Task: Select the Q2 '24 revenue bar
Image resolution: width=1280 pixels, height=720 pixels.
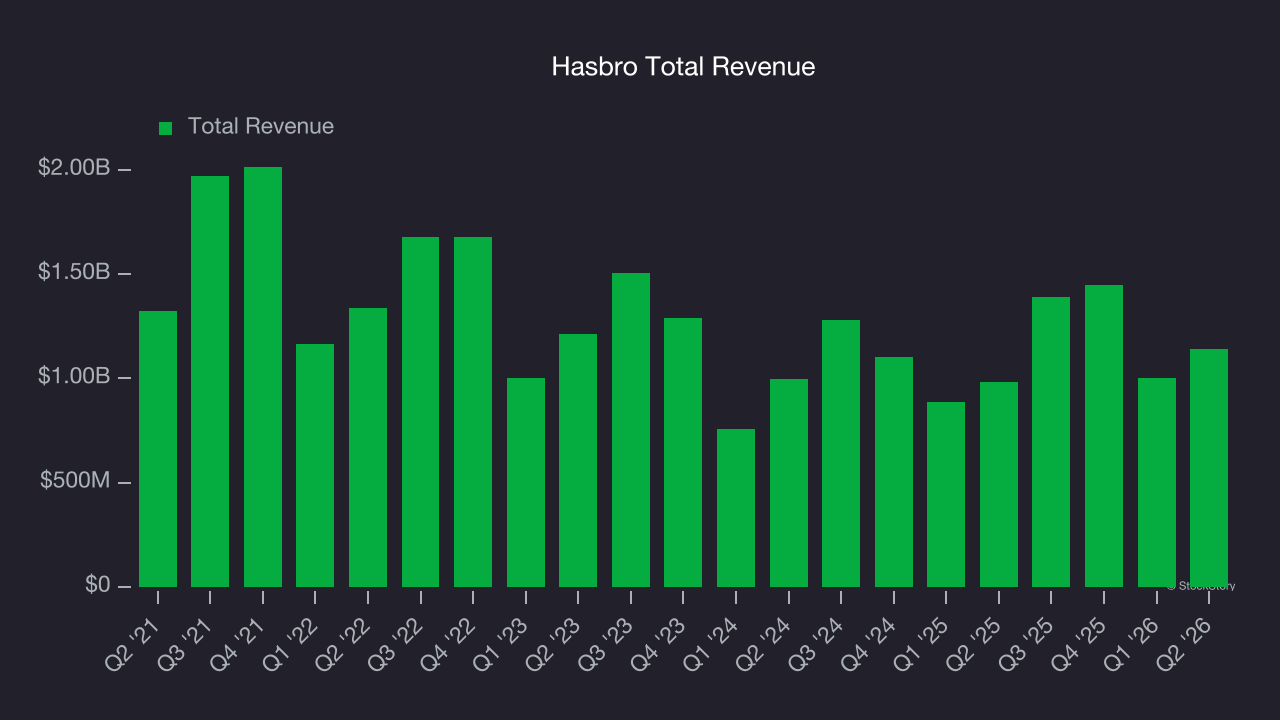Action: point(789,483)
